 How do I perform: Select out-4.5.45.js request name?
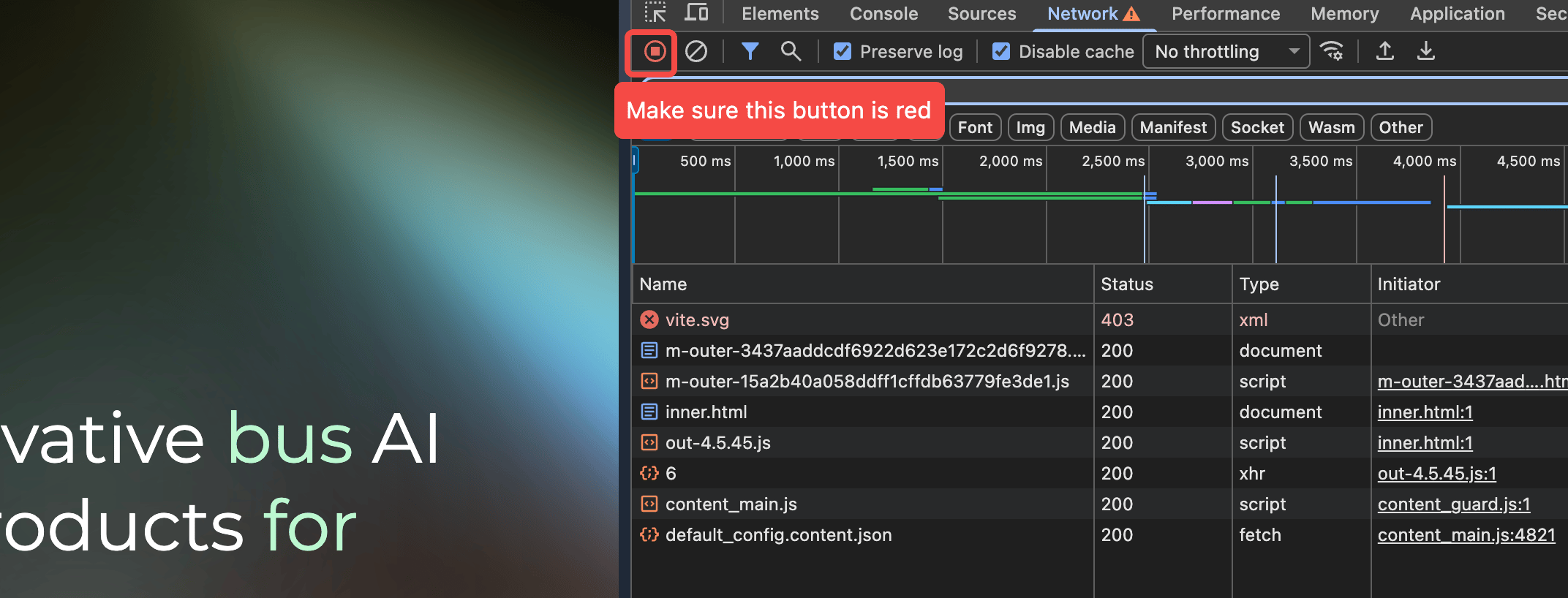click(x=717, y=442)
